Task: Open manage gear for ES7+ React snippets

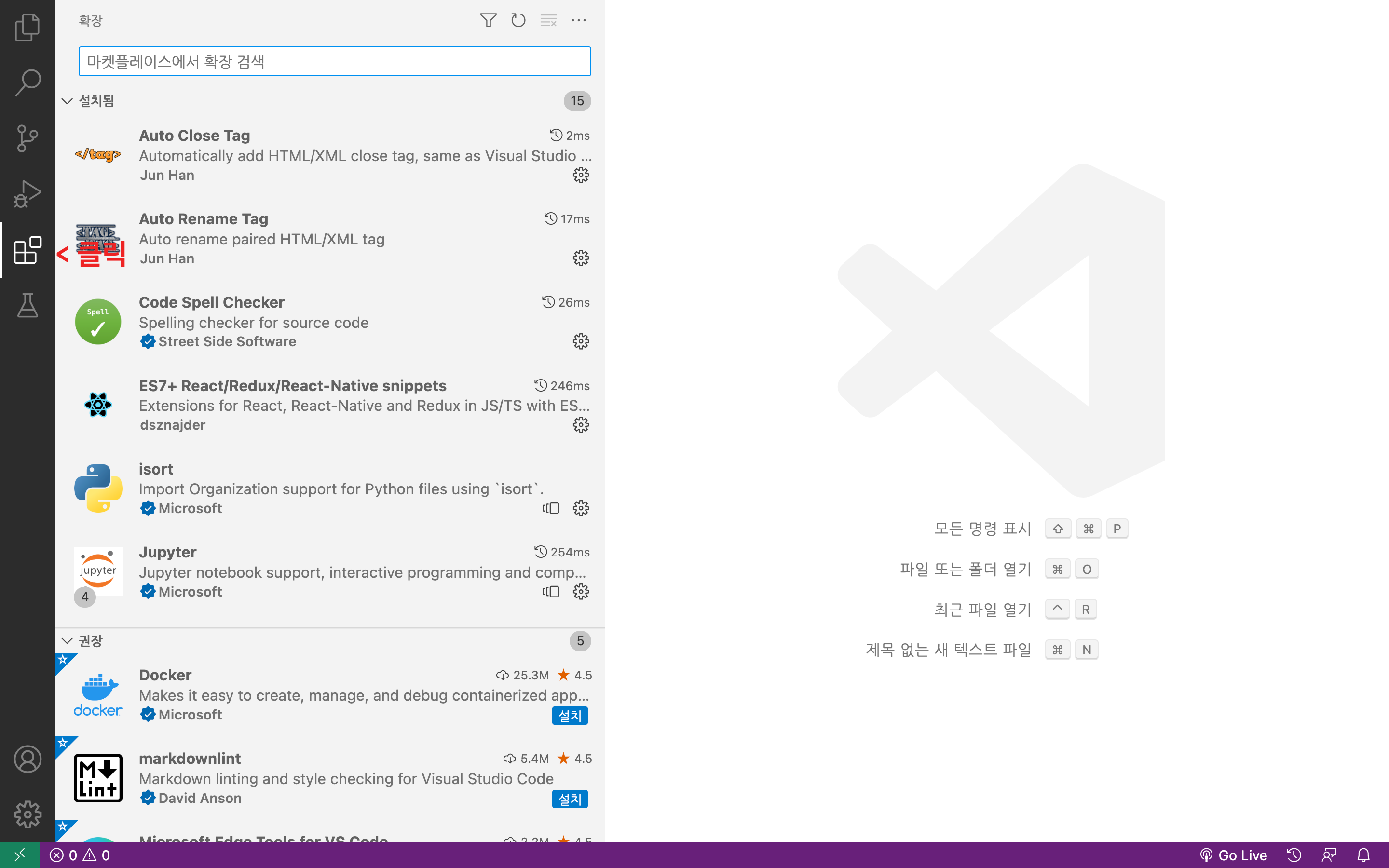Action: click(x=581, y=425)
